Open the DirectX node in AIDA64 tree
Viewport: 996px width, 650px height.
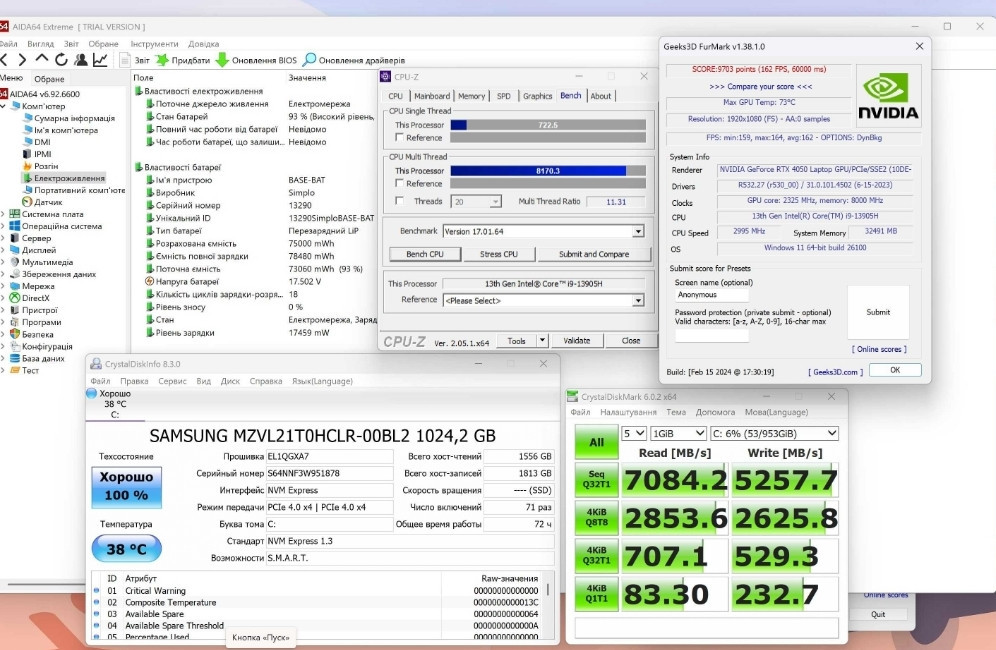(x=35, y=298)
